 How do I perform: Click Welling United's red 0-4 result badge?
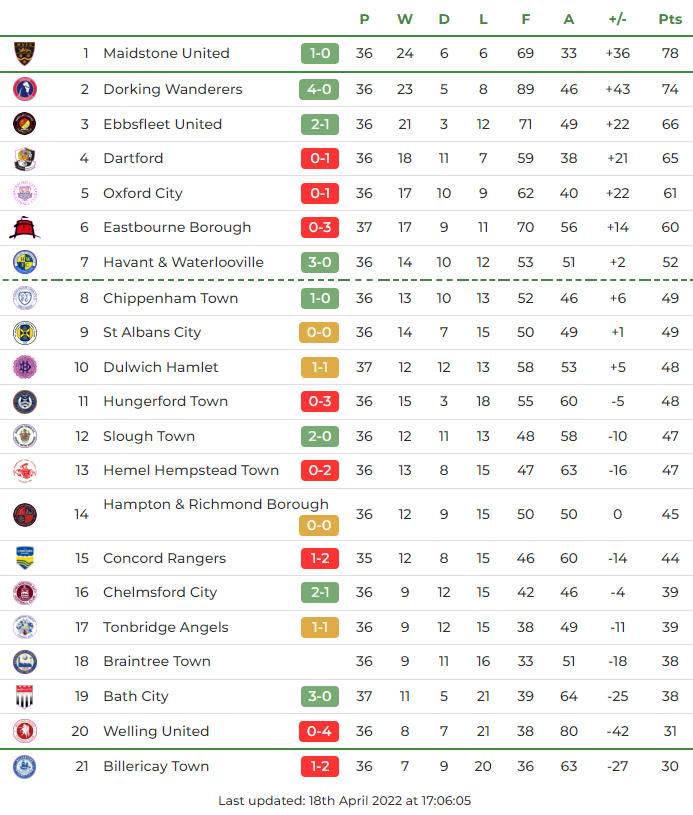pos(319,731)
